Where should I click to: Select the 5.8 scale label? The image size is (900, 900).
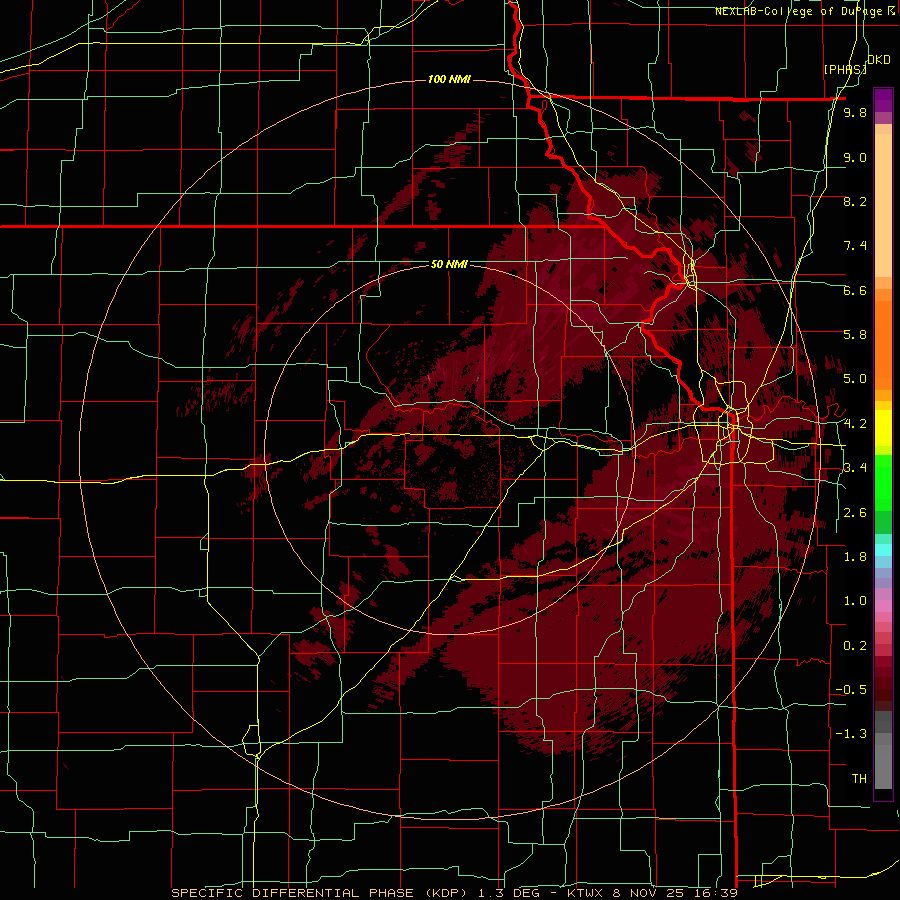855,335
